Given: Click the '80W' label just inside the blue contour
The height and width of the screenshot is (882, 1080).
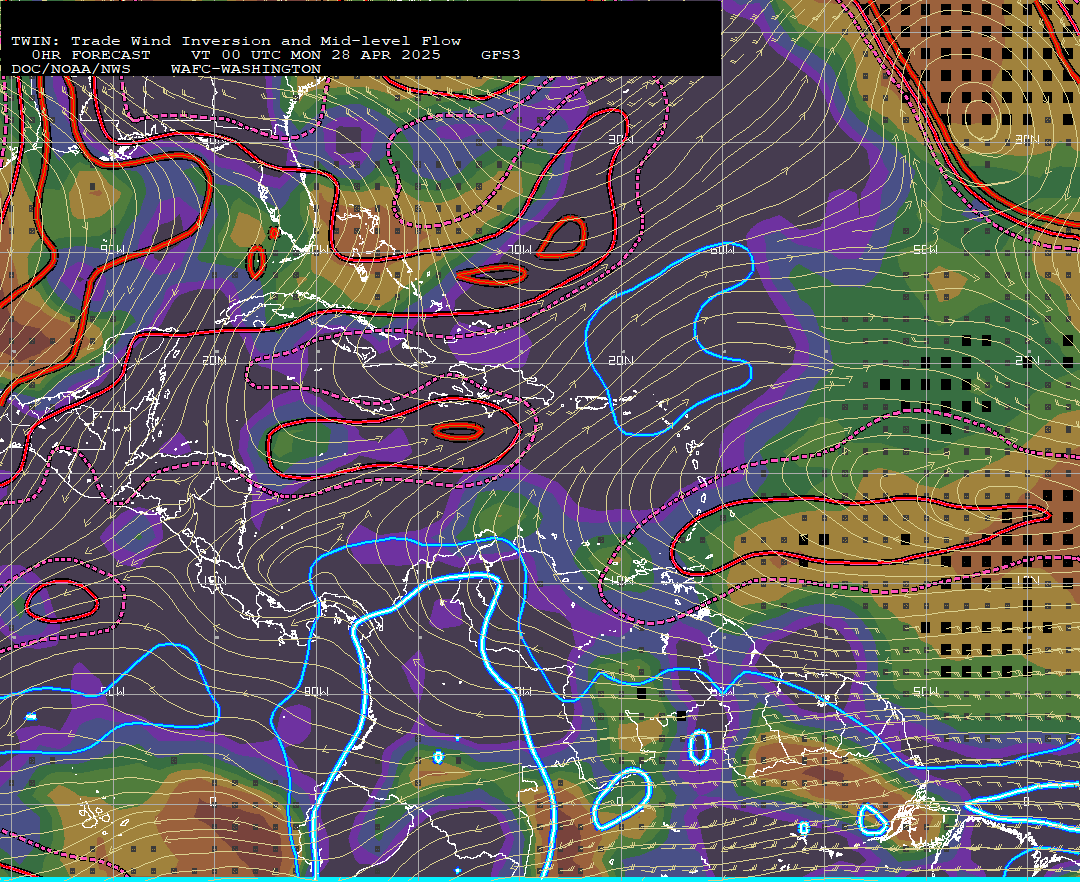Looking at the screenshot, I should [316, 691].
